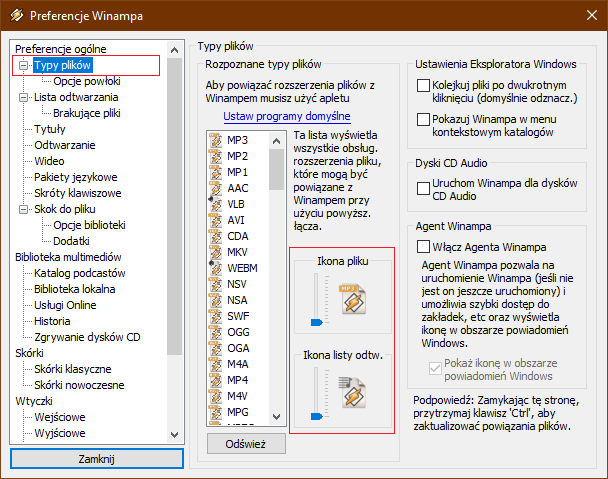
Task: Open Brakujące pliki preferences page
Action: (87, 113)
